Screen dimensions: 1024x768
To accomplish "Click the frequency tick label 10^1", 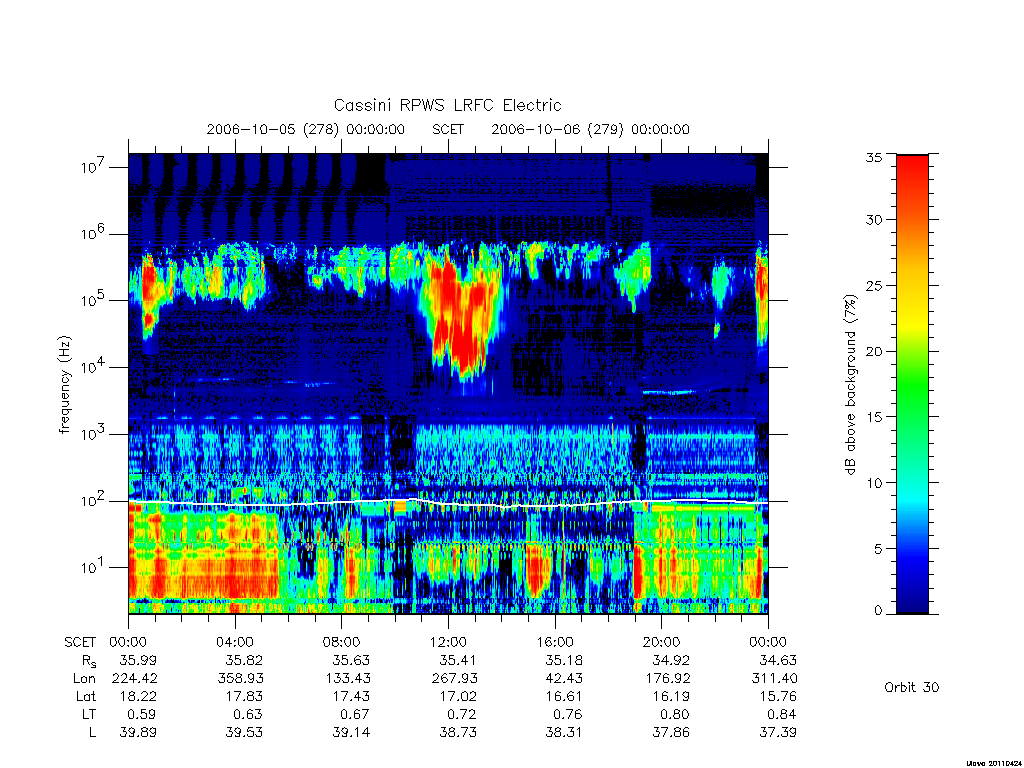I will coord(93,567).
